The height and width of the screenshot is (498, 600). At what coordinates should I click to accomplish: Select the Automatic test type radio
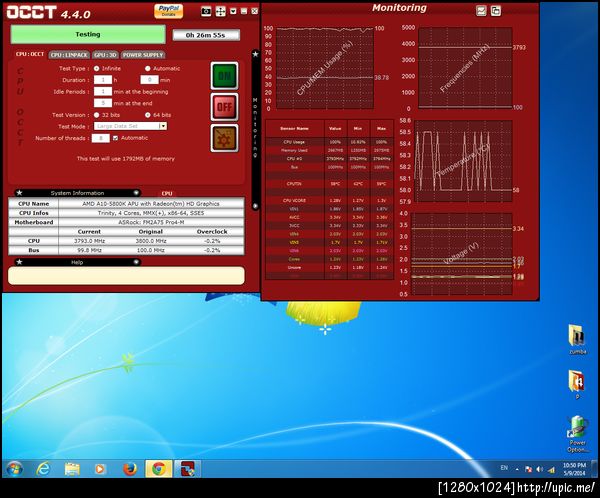point(148,69)
